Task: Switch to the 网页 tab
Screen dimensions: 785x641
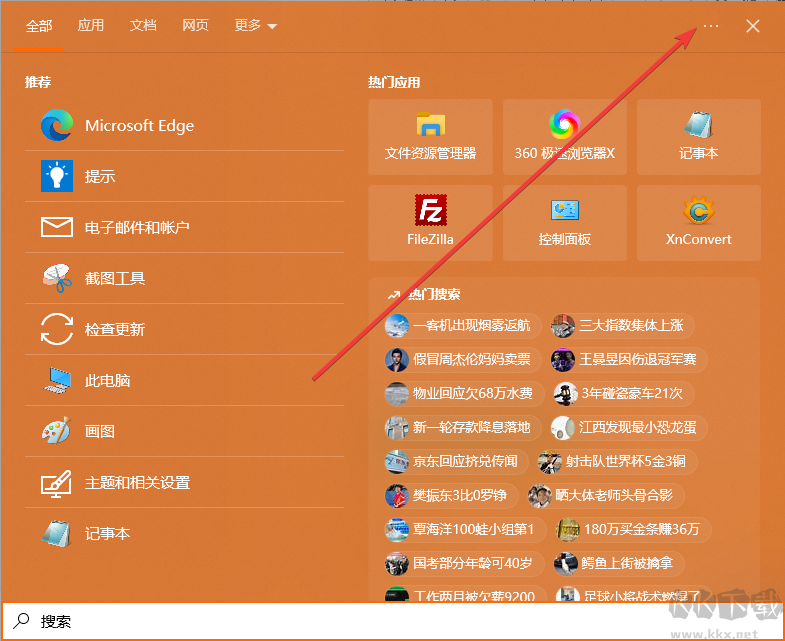Action: click(195, 25)
